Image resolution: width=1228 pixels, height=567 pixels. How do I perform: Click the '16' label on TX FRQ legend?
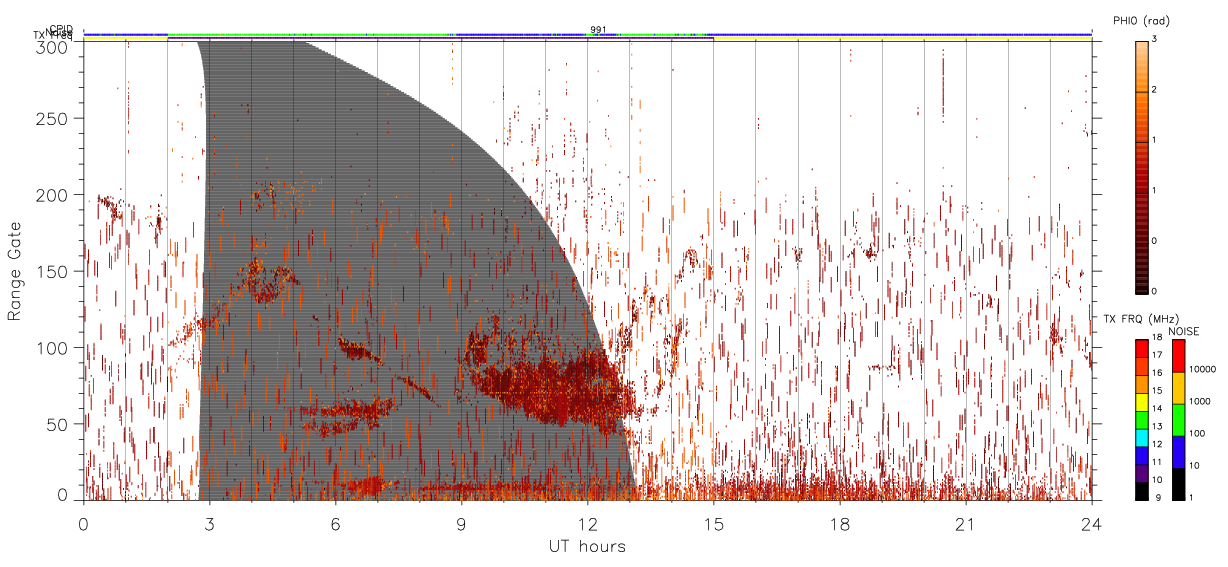[1159, 373]
